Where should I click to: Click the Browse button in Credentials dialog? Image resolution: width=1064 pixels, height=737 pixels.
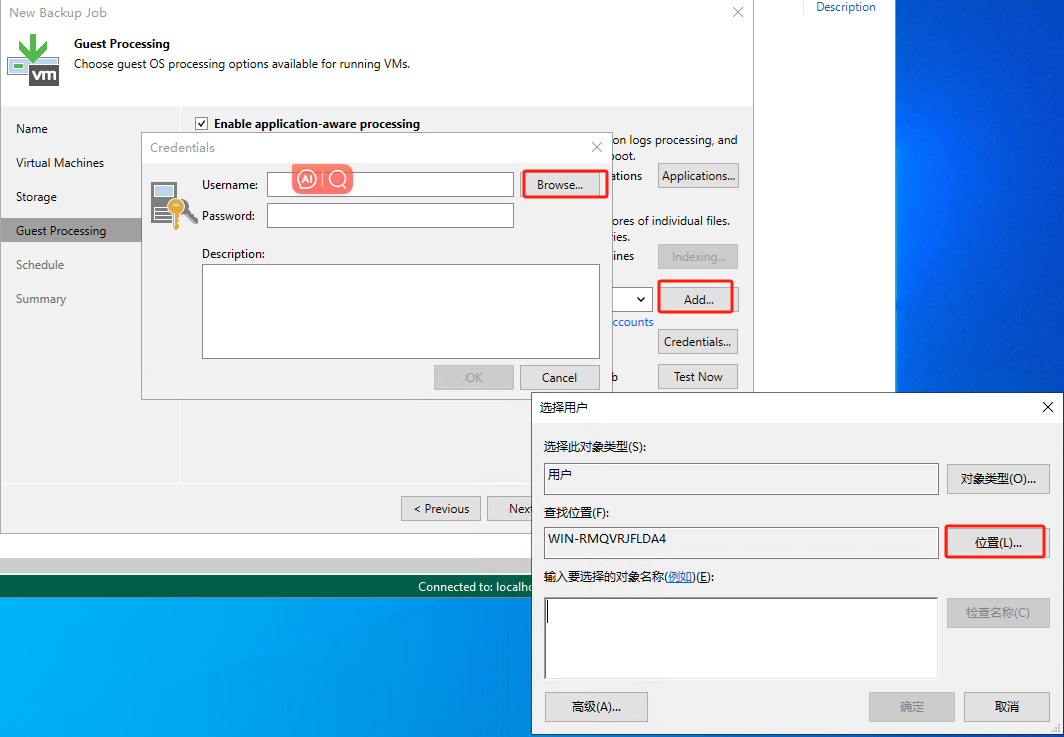pos(564,184)
